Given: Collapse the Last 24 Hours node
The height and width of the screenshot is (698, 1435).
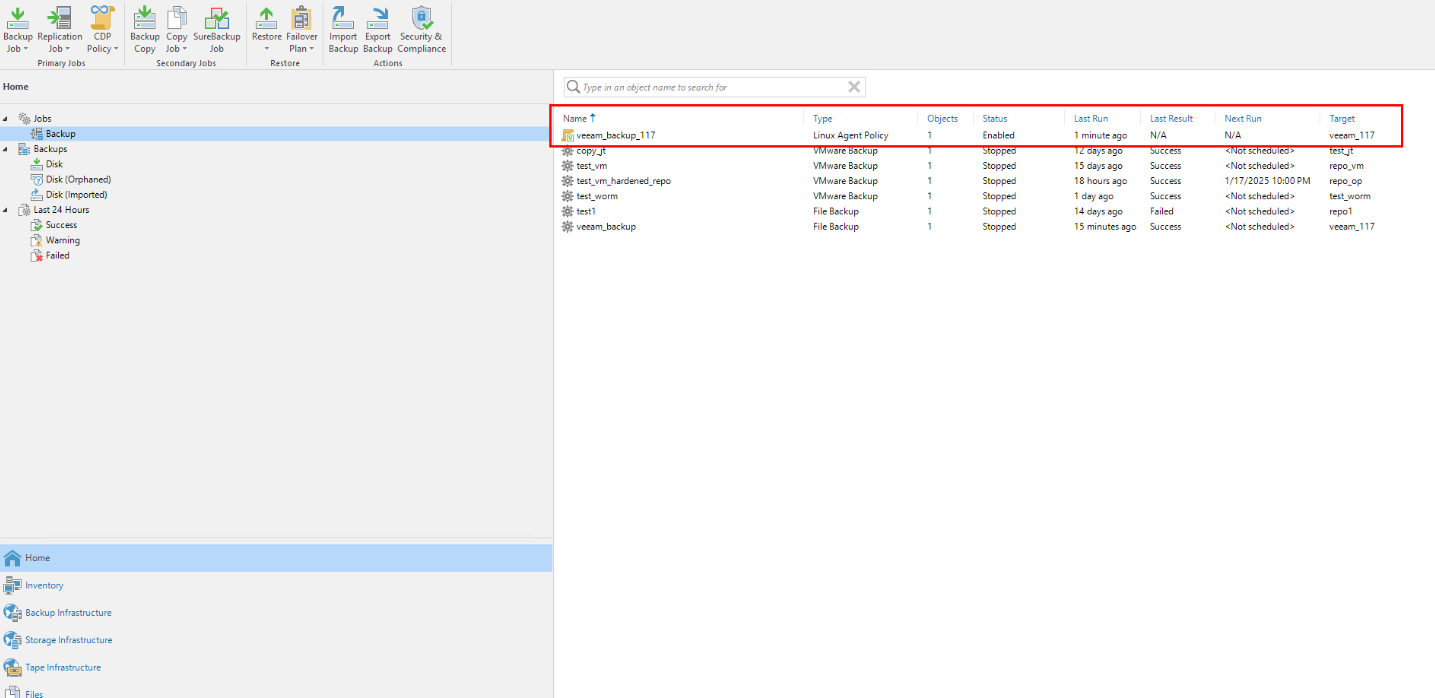Looking at the screenshot, I should [6, 210].
